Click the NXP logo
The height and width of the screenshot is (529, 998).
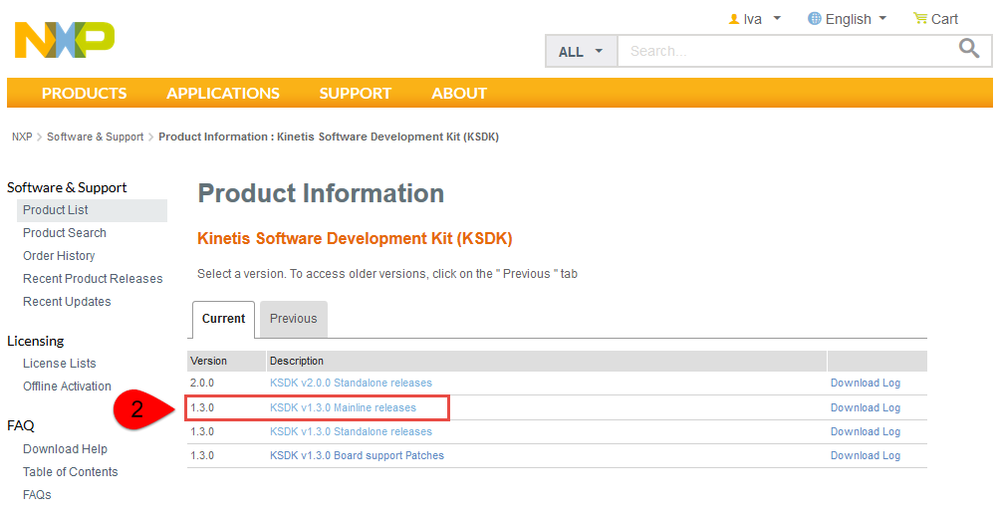[x=64, y=40]
